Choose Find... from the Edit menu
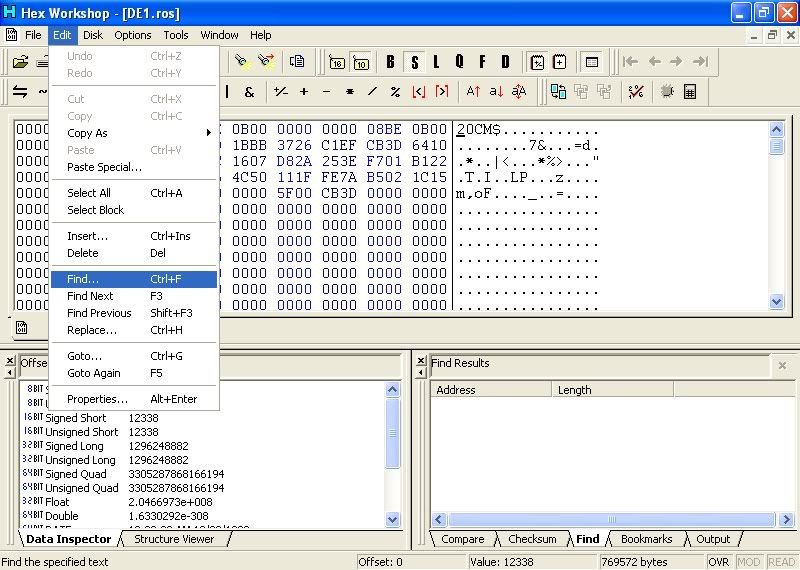Screen dimensions: 800x570 tap(134, 279)
